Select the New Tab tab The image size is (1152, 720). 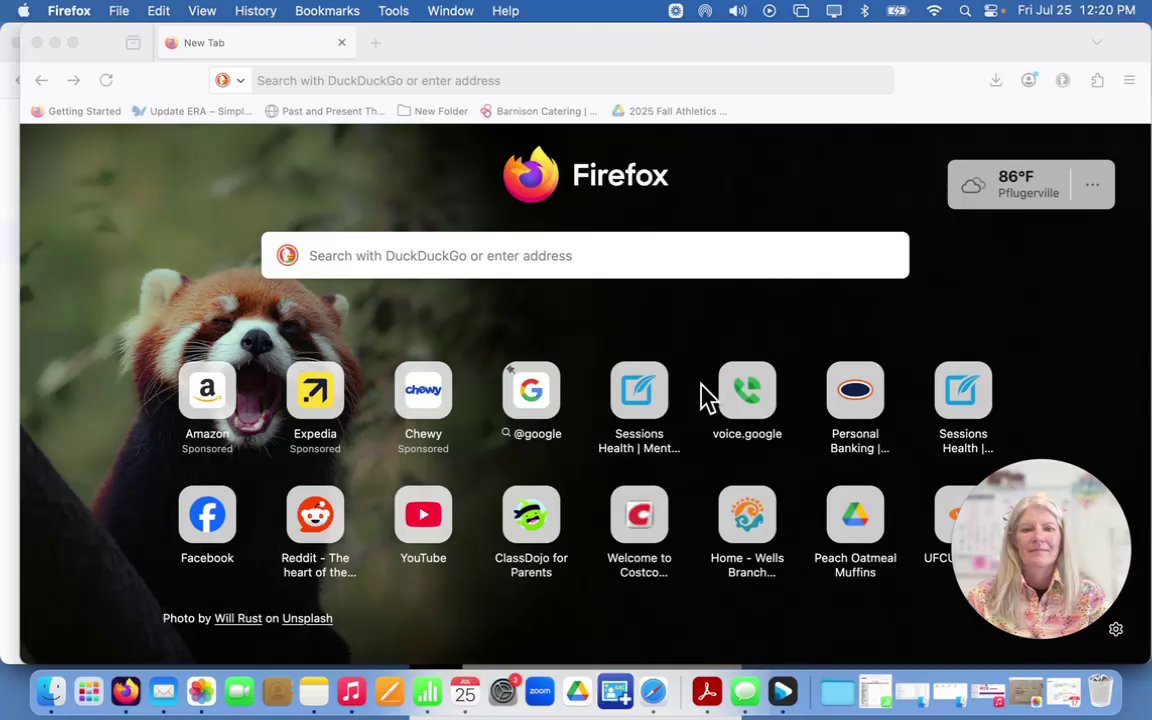pyautogui.click(x=257, y=43)
